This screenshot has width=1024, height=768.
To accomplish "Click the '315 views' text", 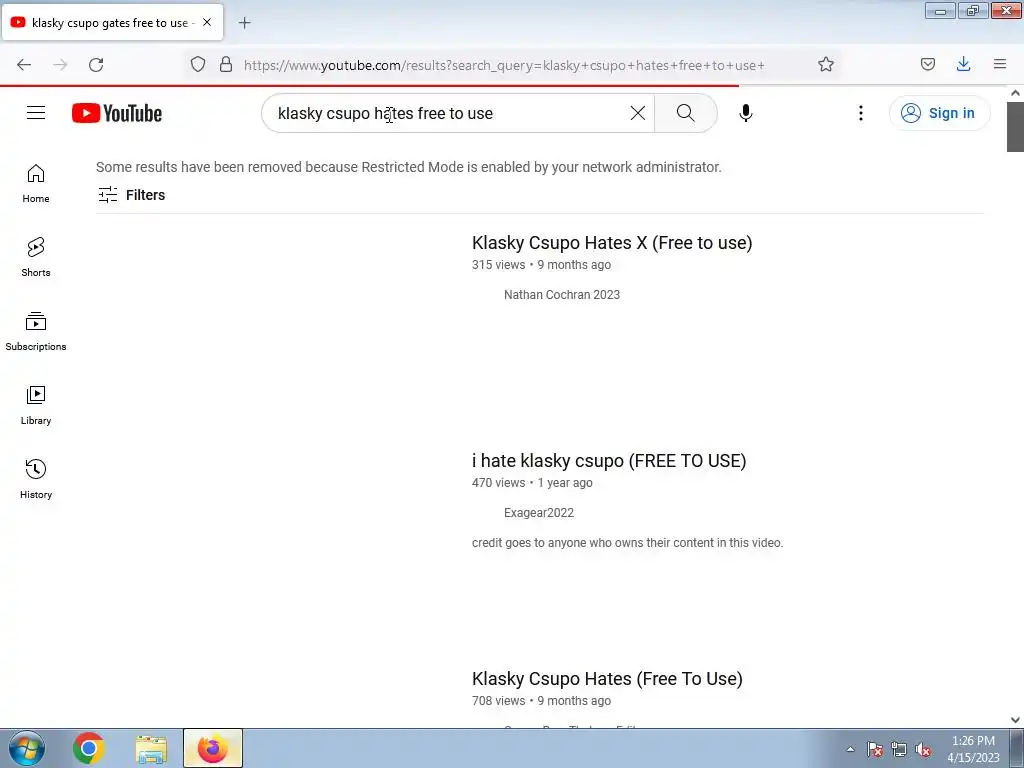I will point(498,264).
